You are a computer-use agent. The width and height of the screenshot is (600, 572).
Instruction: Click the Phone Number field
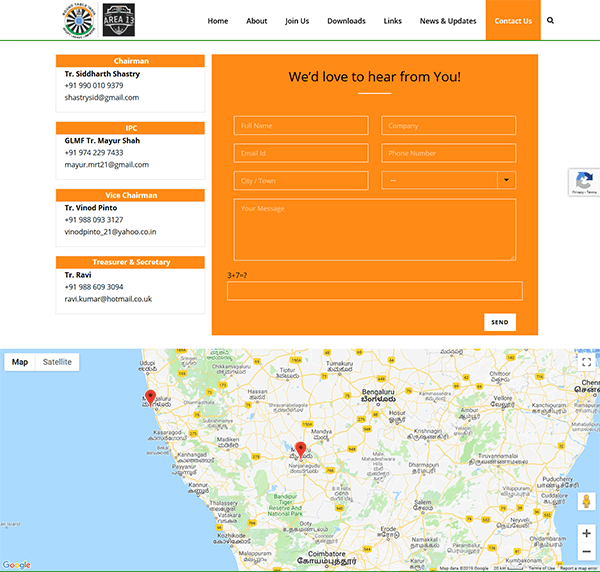tap(448, 153)
